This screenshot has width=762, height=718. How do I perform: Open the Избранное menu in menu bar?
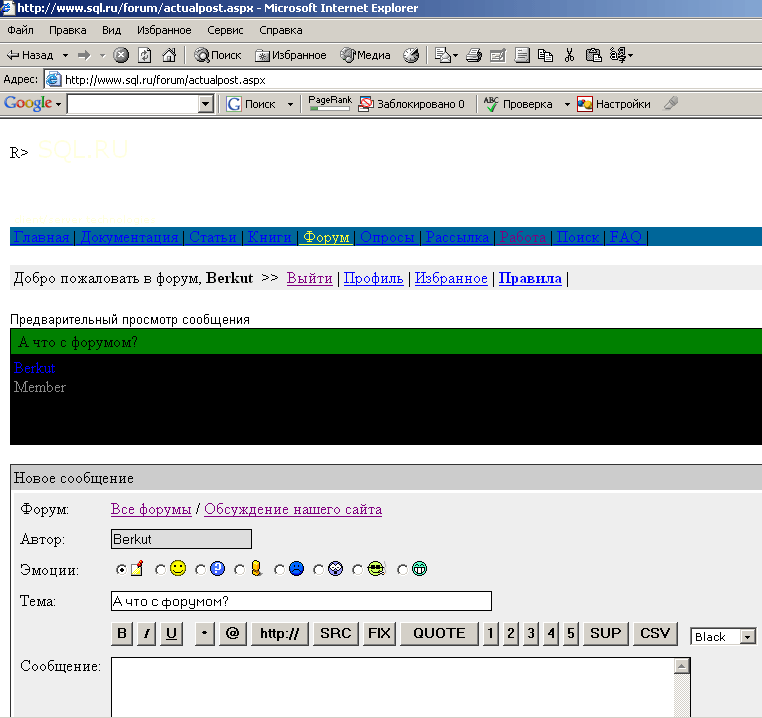point(164,30)
